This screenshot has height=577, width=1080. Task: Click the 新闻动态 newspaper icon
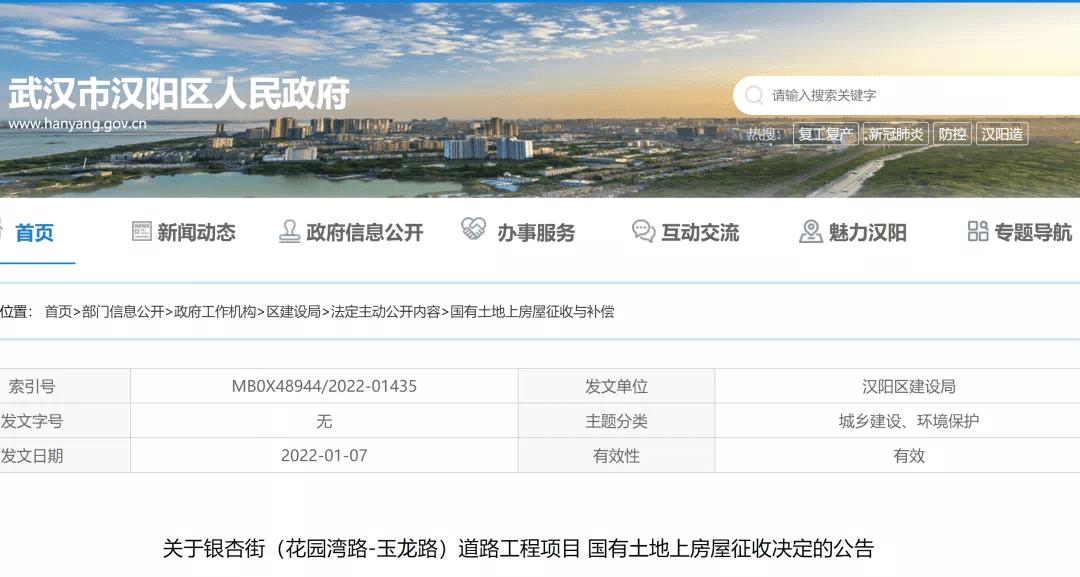pyautogui.click(x=142, y=231)
